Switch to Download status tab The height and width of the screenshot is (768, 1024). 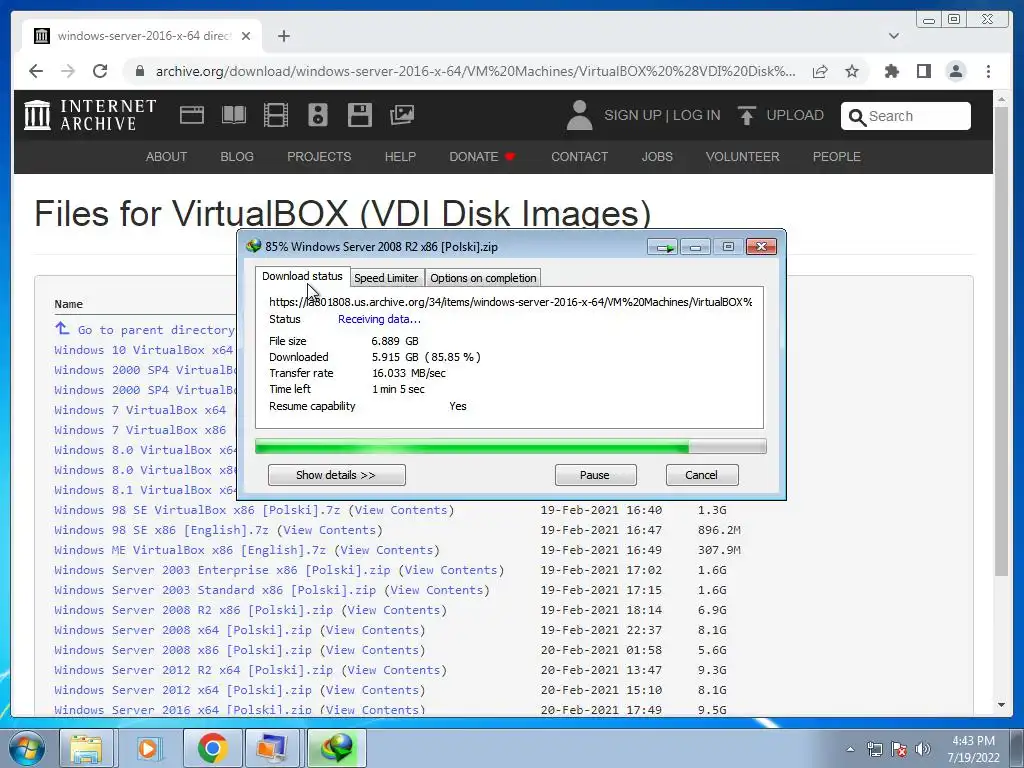click(302, 276)
